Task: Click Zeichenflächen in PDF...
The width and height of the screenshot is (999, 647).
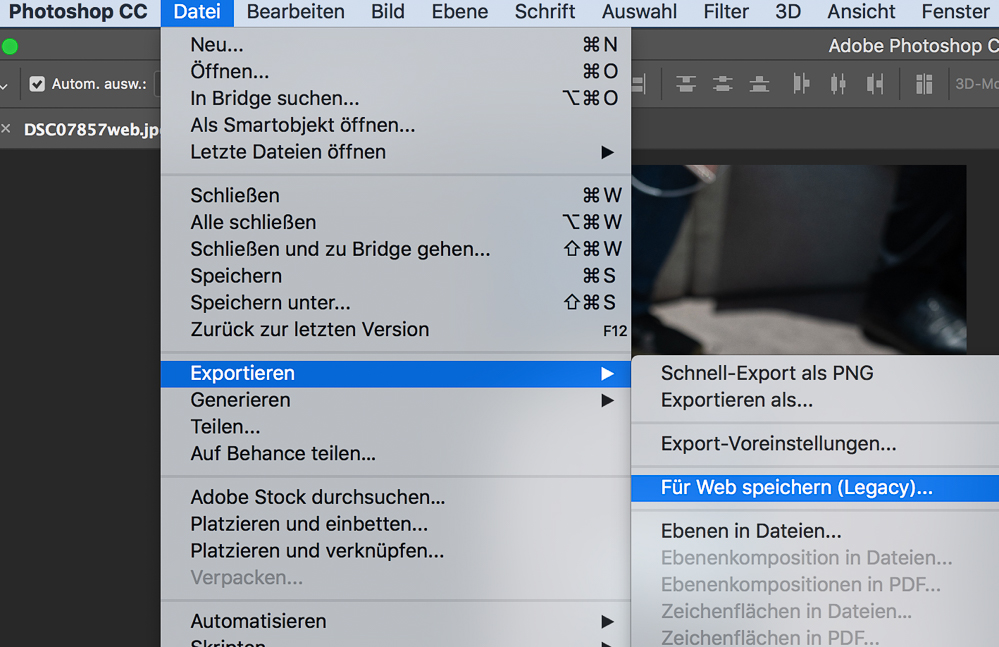Action: click(x=815, y=637)
